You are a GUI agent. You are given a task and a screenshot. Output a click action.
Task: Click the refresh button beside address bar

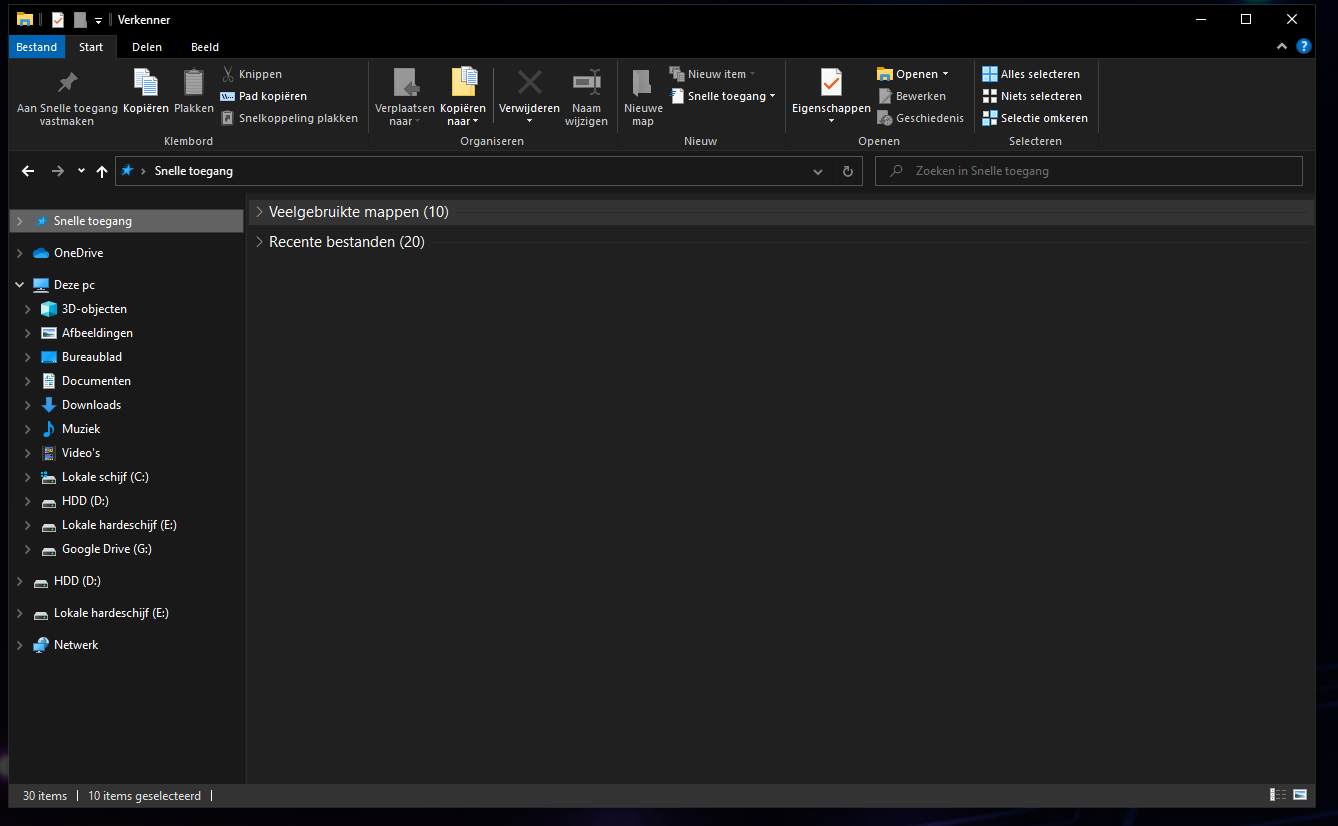[x=847, y=171]
